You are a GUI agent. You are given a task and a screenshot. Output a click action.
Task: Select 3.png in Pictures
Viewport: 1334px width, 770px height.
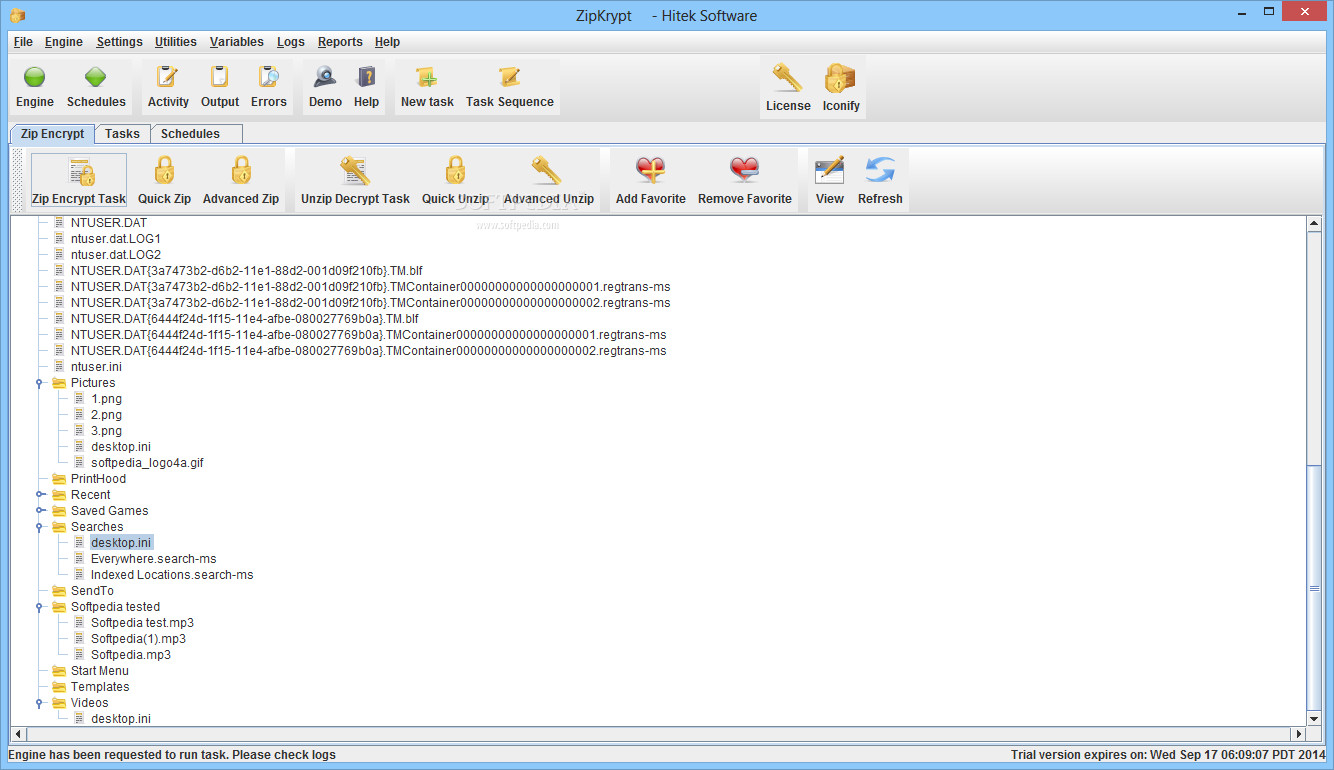click(x=106, y=431)
